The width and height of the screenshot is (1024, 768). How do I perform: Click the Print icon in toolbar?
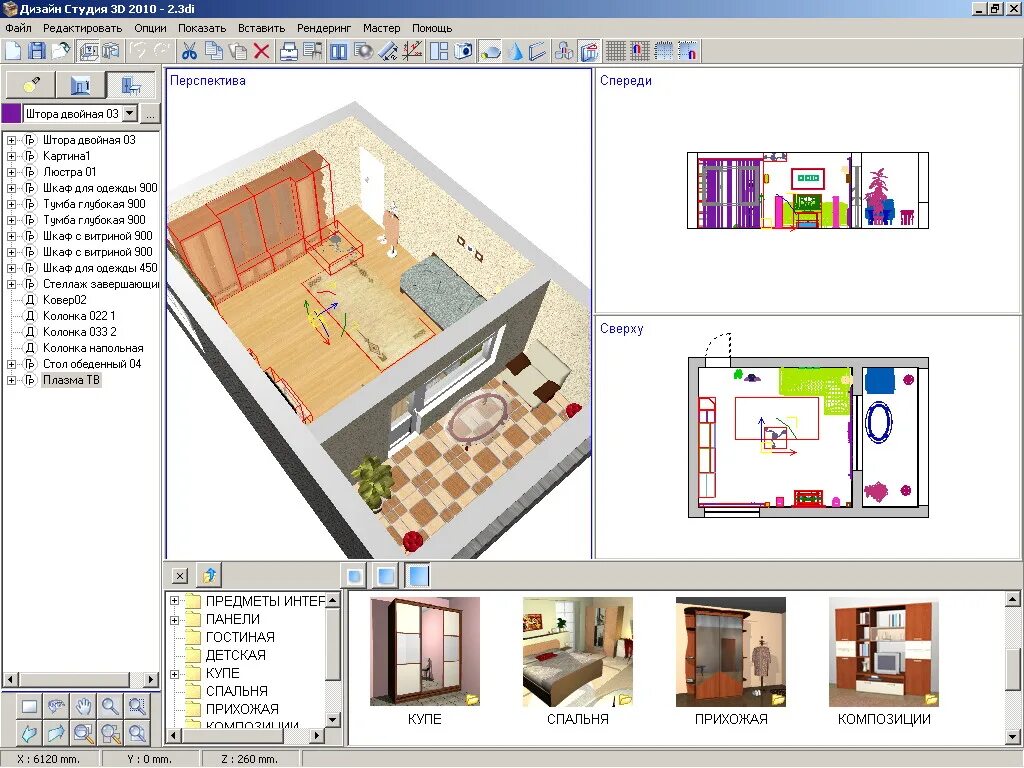(x=289, y=50)
